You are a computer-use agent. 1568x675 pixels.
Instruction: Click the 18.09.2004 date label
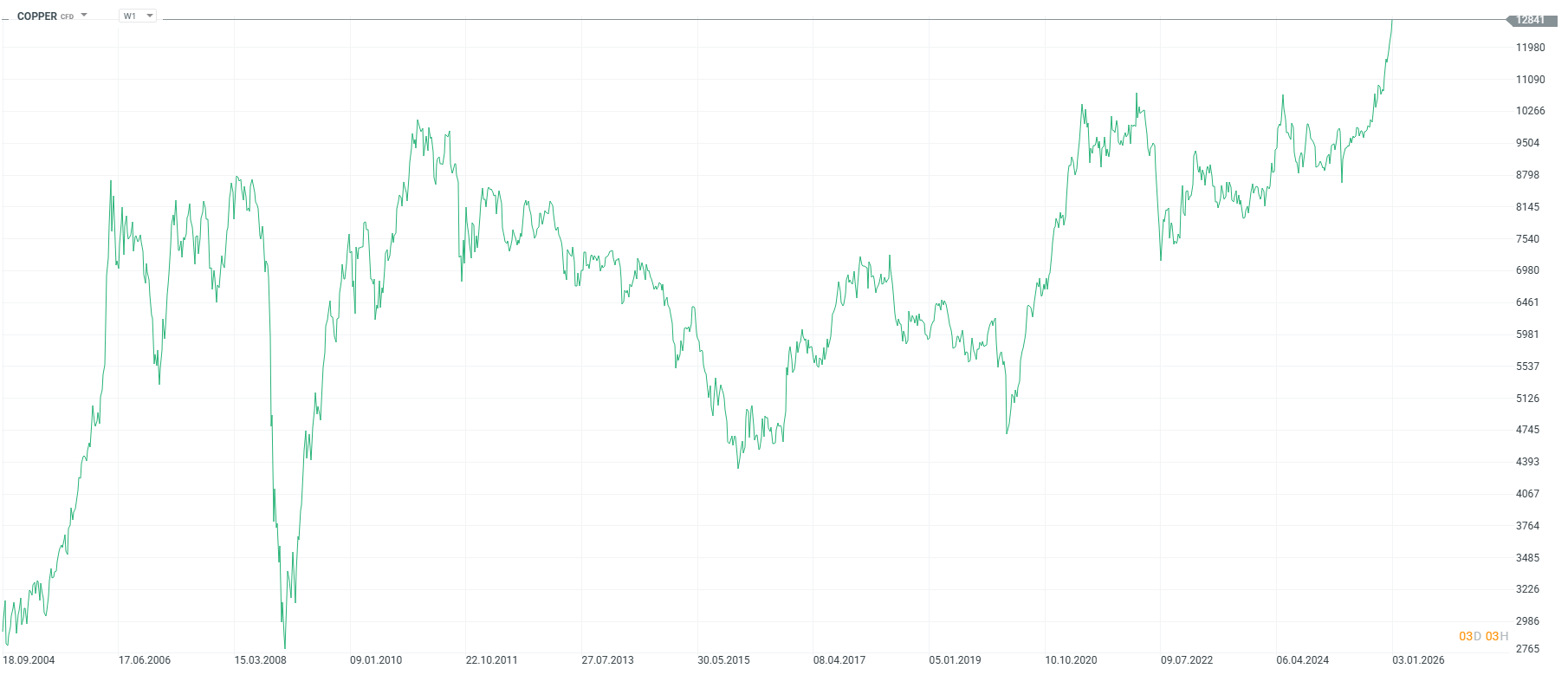(x=29, y=660)
